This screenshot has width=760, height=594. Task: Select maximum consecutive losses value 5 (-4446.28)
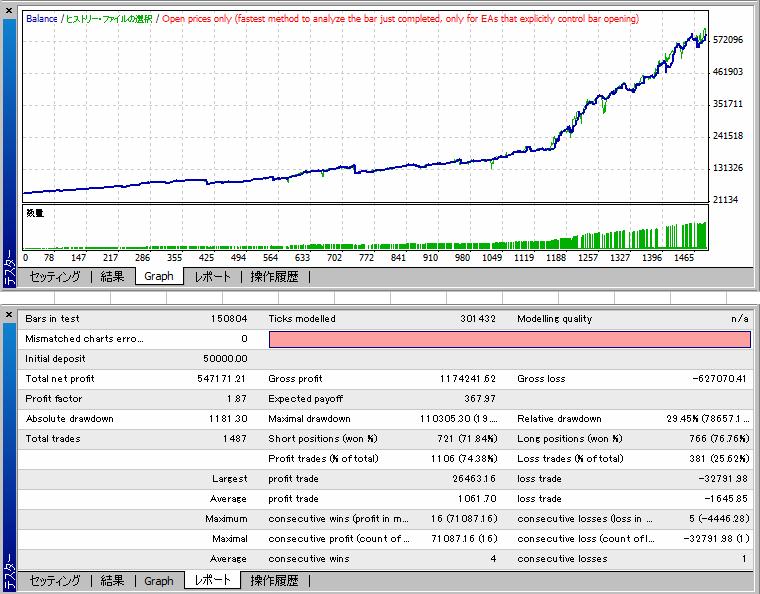click(719, 519)
